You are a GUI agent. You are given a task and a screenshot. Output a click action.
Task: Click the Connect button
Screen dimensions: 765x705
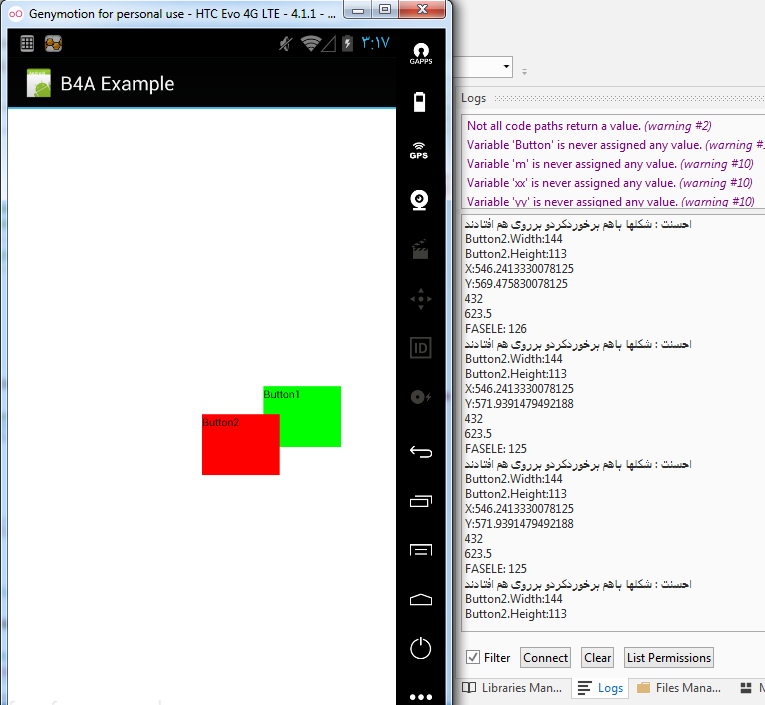click(545, 658)
